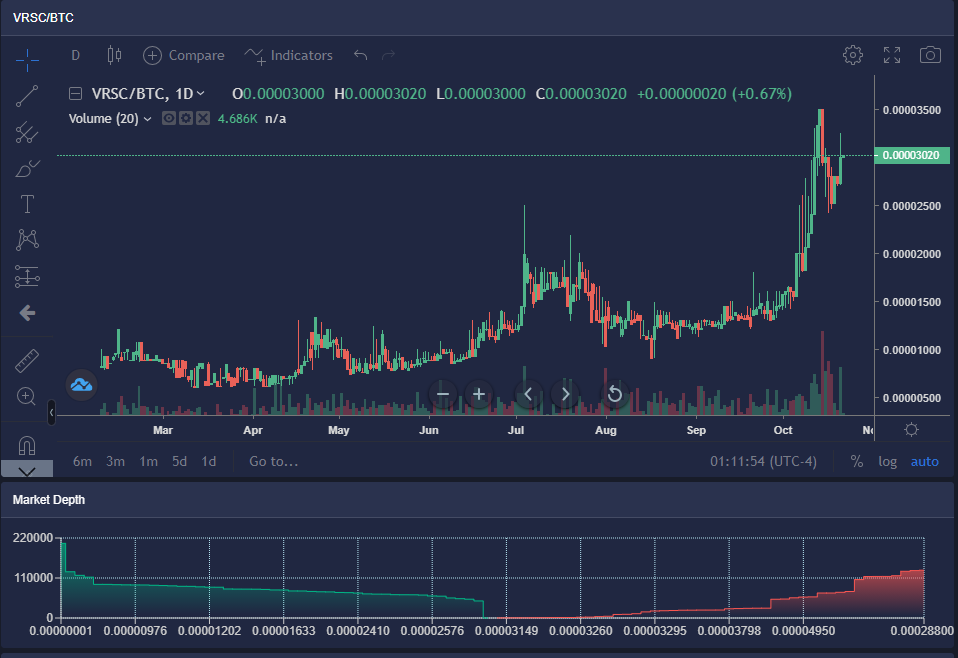This screenshot has height=658, width=958.
Task: Click the current price label 0.00003020
Action: (x=912, y=155)
